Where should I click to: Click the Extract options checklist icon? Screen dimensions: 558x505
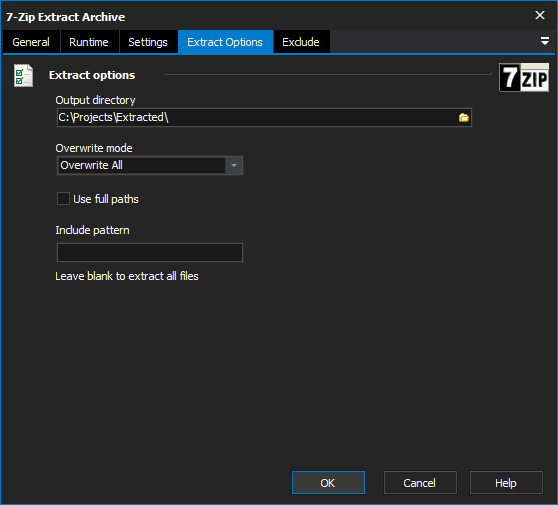(23, 75)
